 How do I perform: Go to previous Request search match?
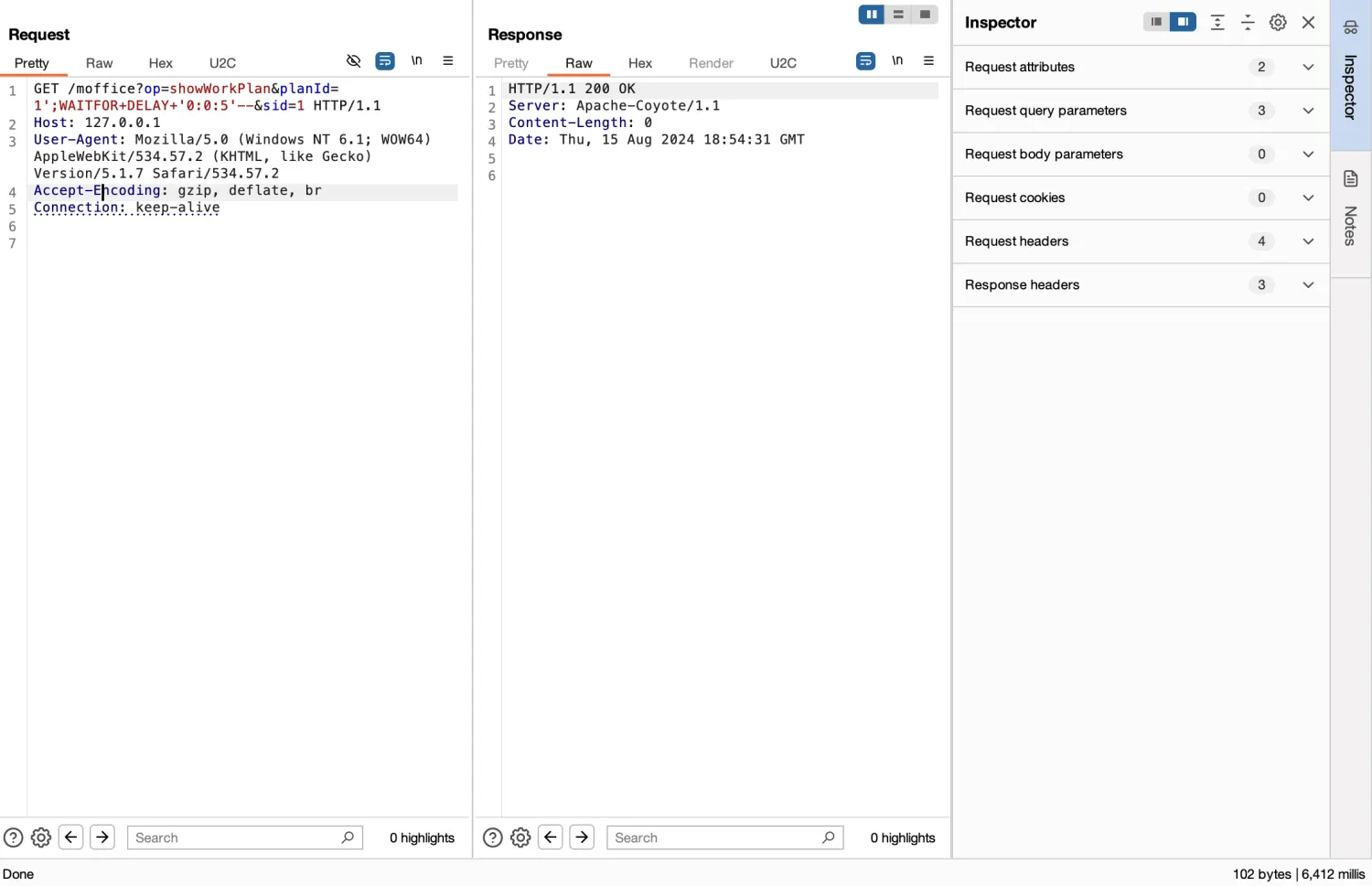click(71, 838)
